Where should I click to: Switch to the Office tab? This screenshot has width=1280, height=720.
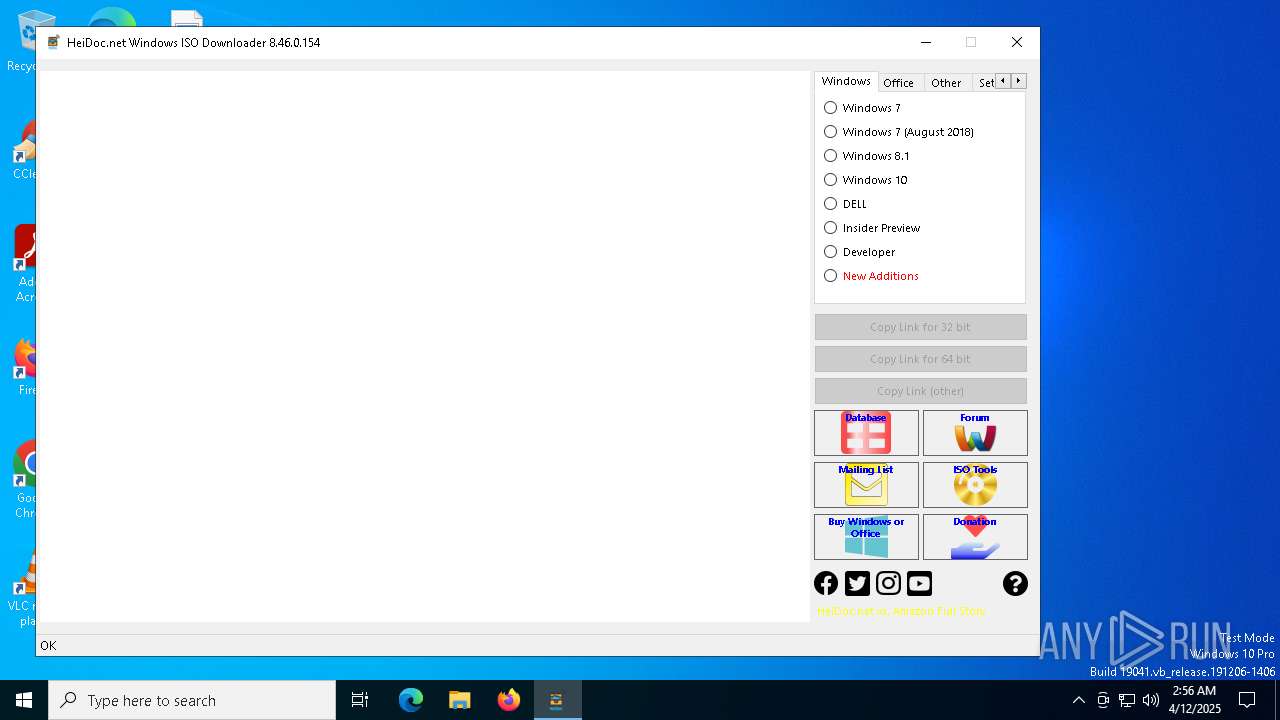[x=899, y=83]
